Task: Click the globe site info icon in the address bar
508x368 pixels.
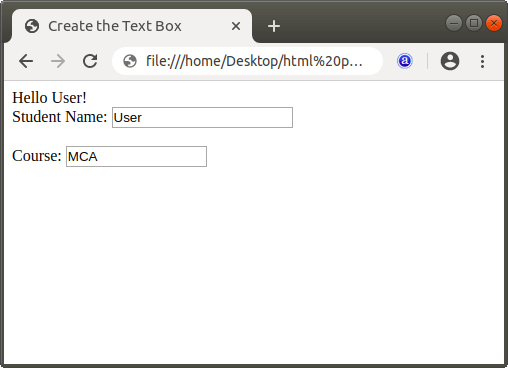Action: [x=130, y=61]
